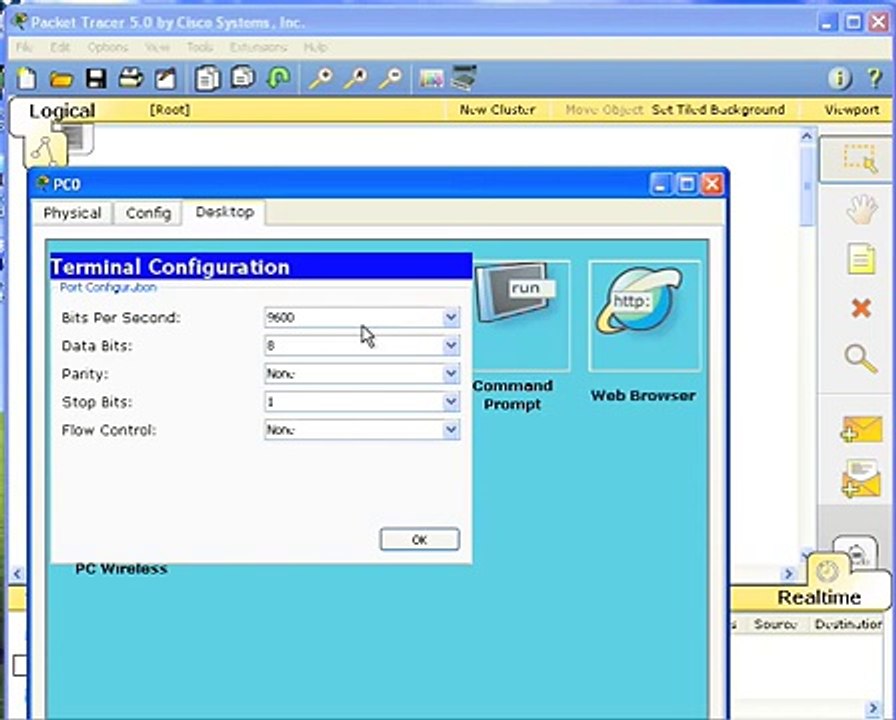Switch to the Logical workspace tab

[62, 111]
